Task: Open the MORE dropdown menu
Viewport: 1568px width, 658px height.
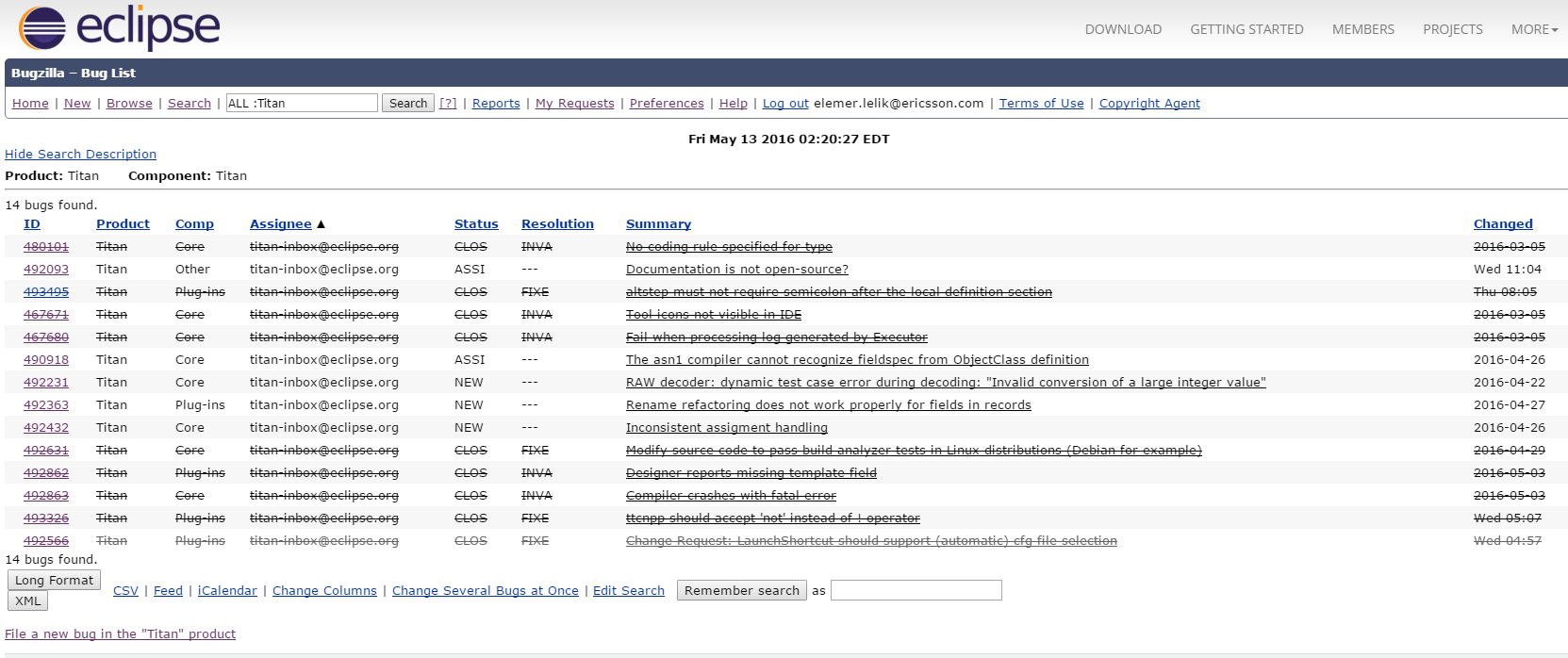Action: tap(1533, 29)
